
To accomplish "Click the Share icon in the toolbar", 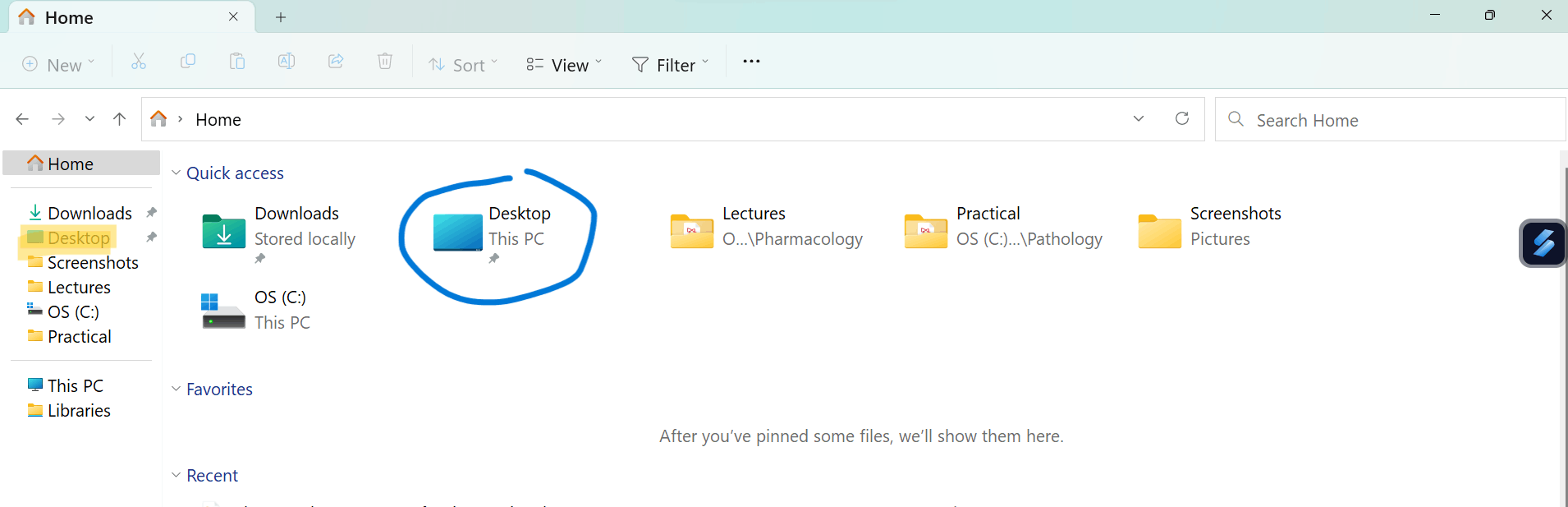I will coord(336,62).
